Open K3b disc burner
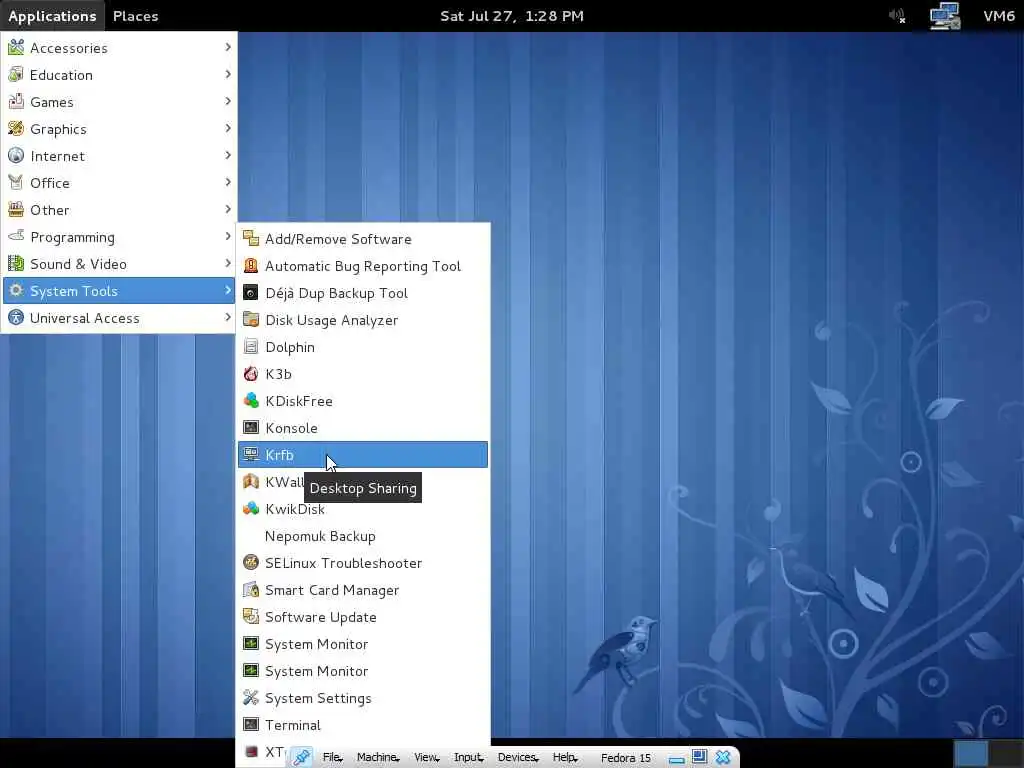 [363, 374]
